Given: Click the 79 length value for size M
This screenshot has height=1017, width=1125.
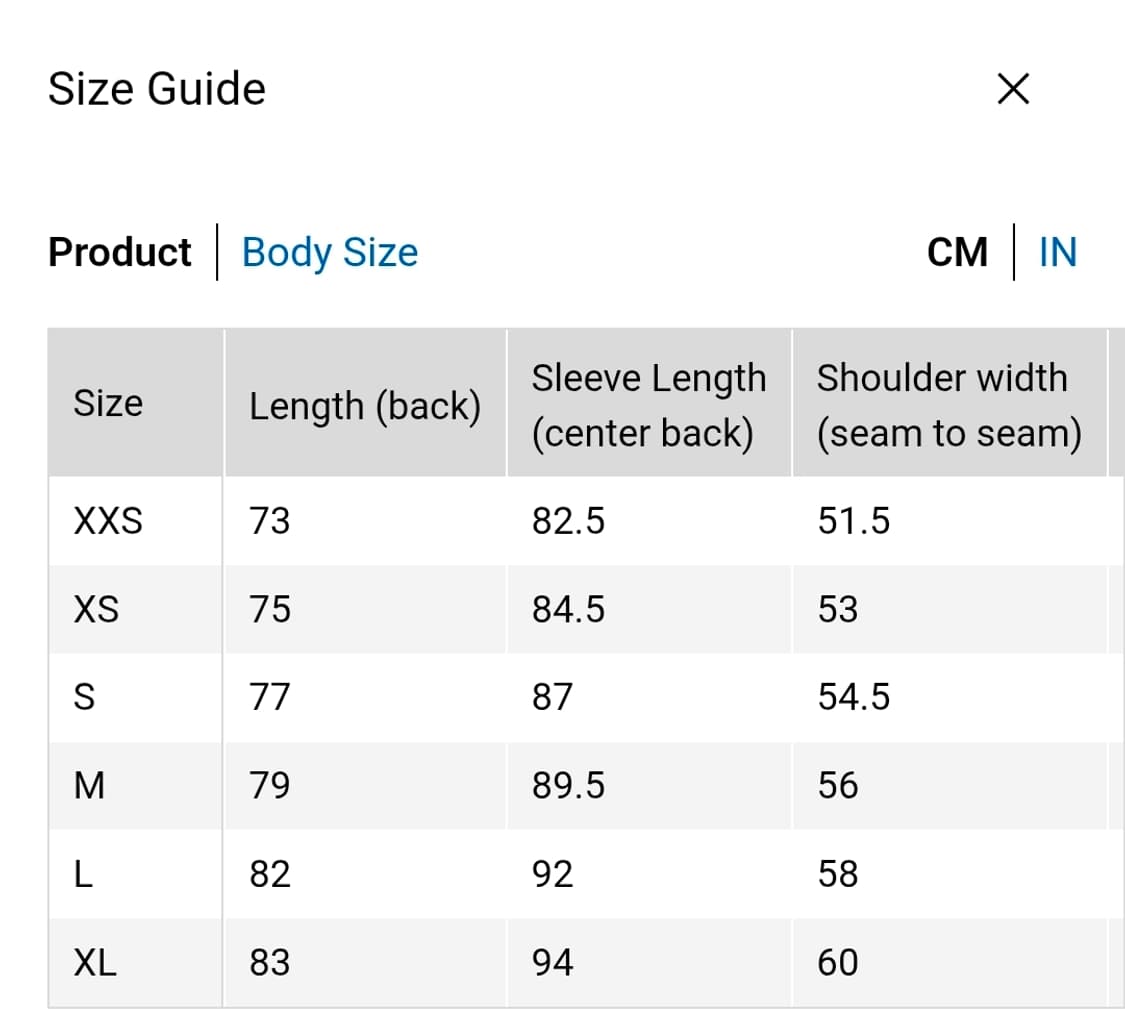Looking at the screenshot, I should pos(270,786).
